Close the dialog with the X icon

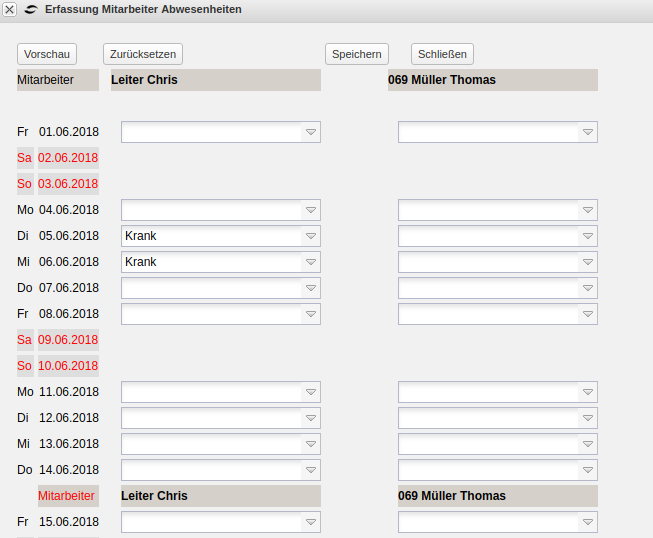[10, 9]
